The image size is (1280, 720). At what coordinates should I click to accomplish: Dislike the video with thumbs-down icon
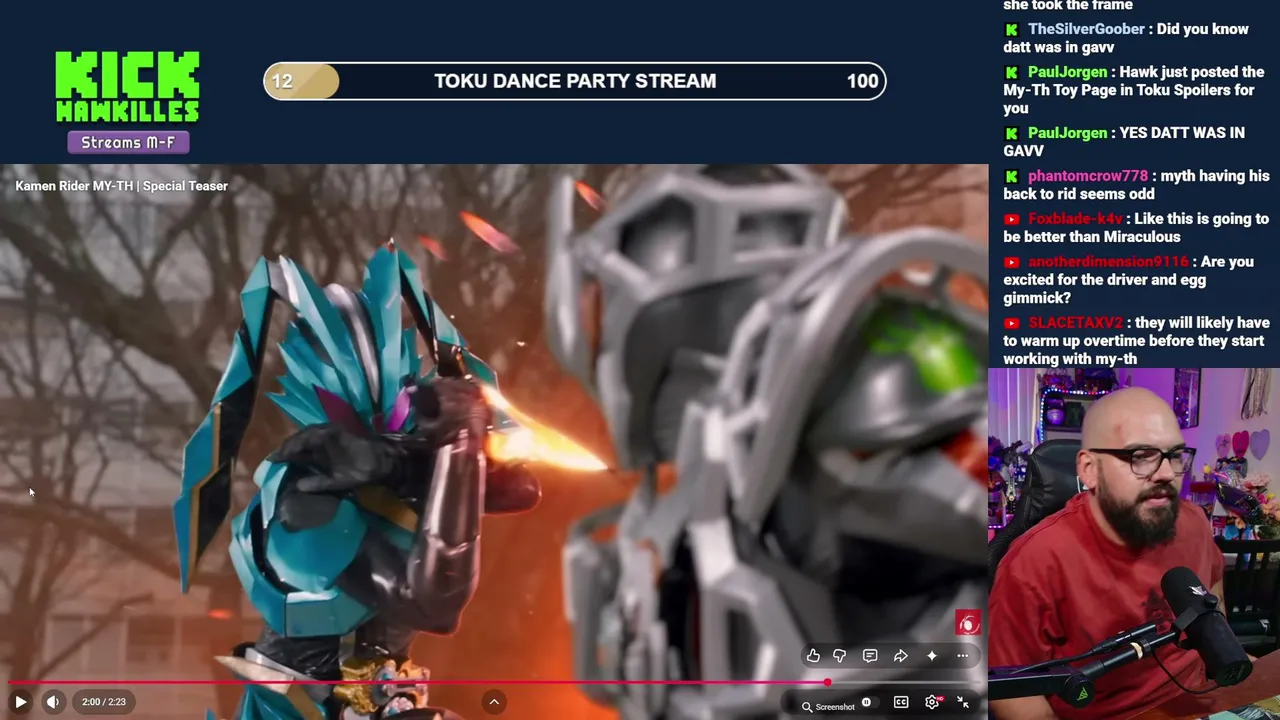tap(840, 656)
